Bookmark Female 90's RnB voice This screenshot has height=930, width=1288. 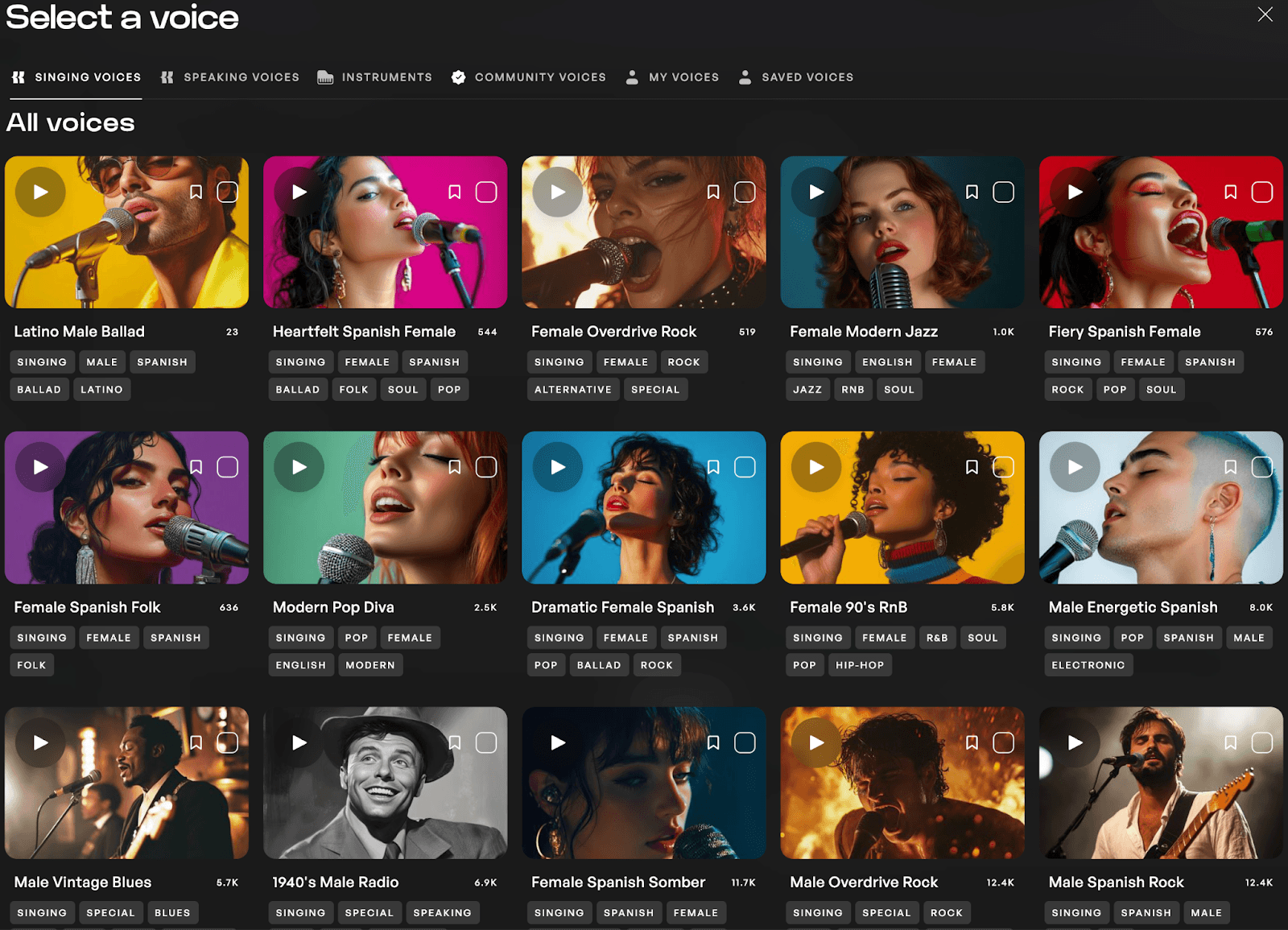(972, 467)
